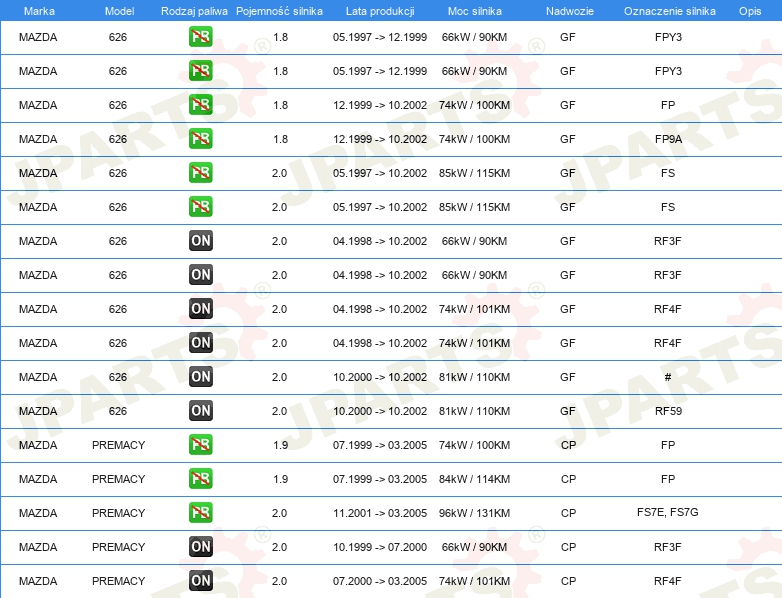Click the 2.0 capacity in the RF59 row
This screenshot has height=598, width=782.
279,411
